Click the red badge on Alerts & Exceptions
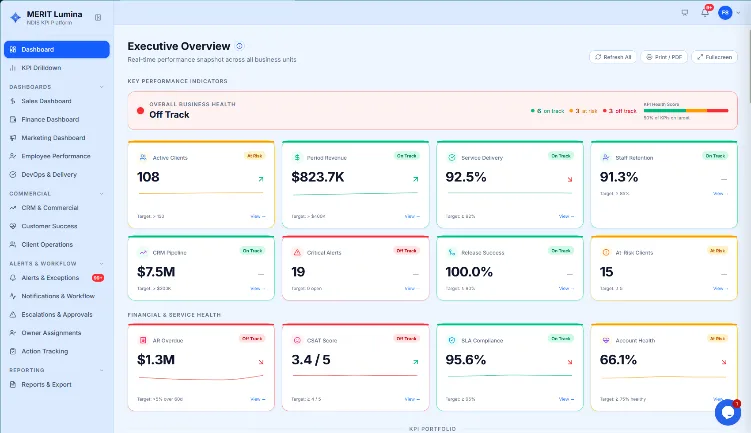 tap(98, 278)
